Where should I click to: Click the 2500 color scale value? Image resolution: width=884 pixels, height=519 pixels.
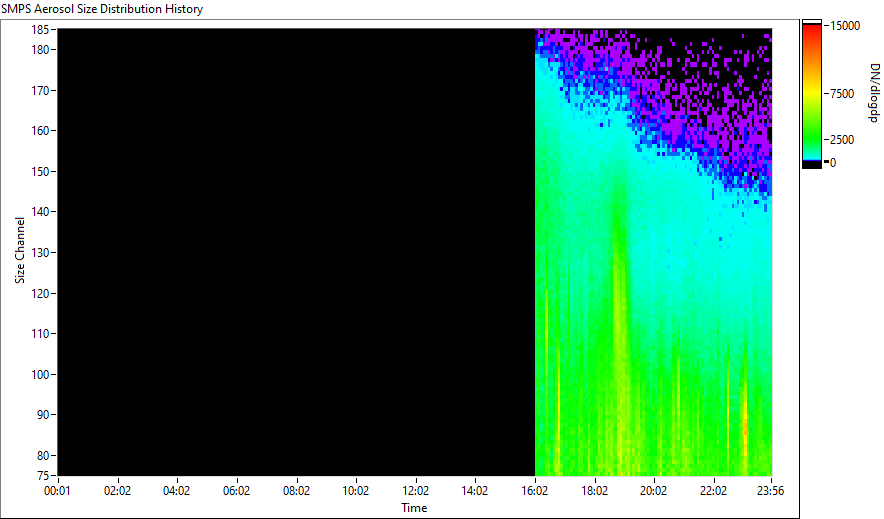(x=842, y=139)
